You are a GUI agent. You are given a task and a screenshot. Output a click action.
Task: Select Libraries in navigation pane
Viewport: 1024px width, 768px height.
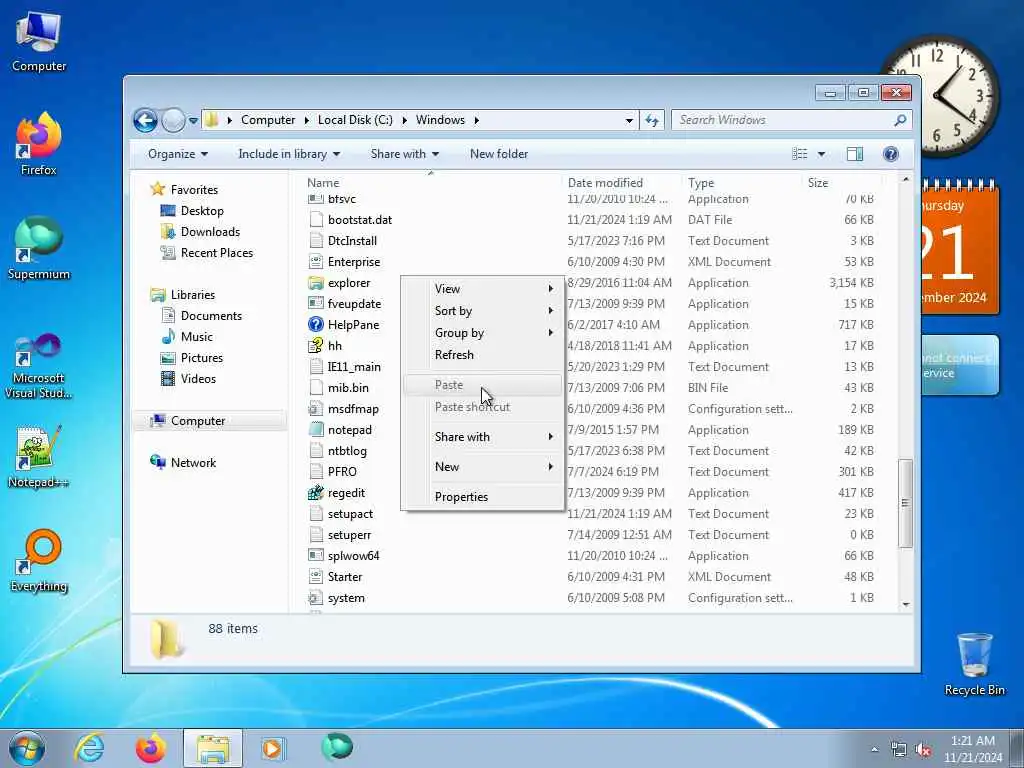point(193,295)
